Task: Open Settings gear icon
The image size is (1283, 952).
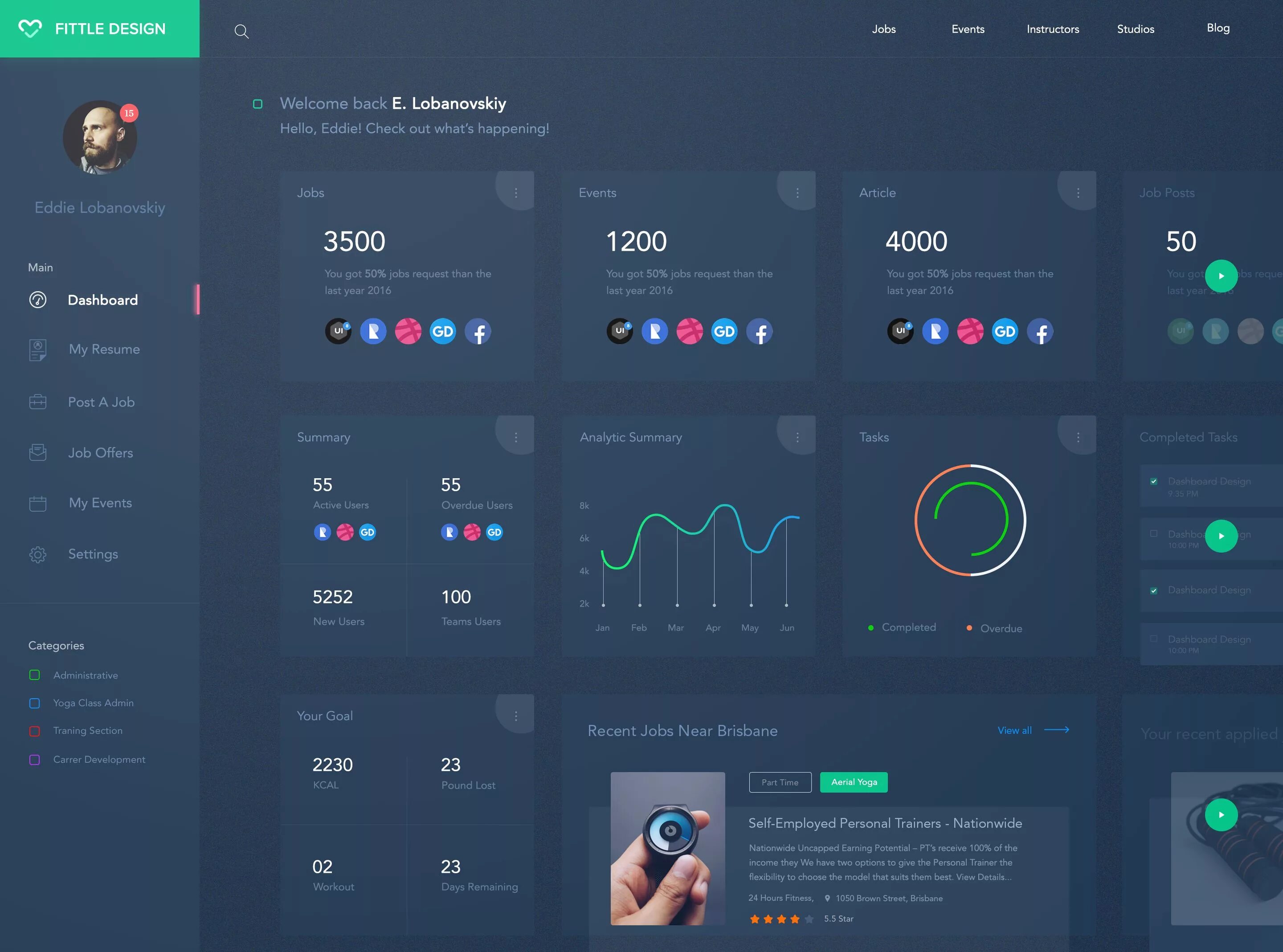Action: point(38,553)
